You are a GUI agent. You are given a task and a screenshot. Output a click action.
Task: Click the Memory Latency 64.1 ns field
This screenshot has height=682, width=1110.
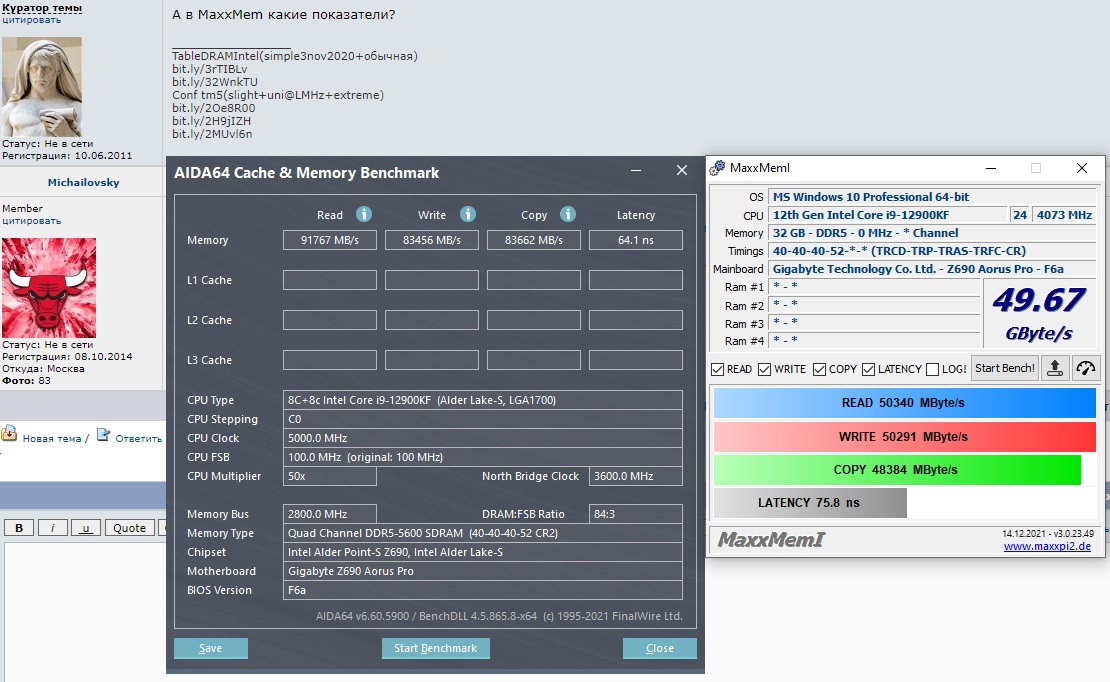coord(636,240)
